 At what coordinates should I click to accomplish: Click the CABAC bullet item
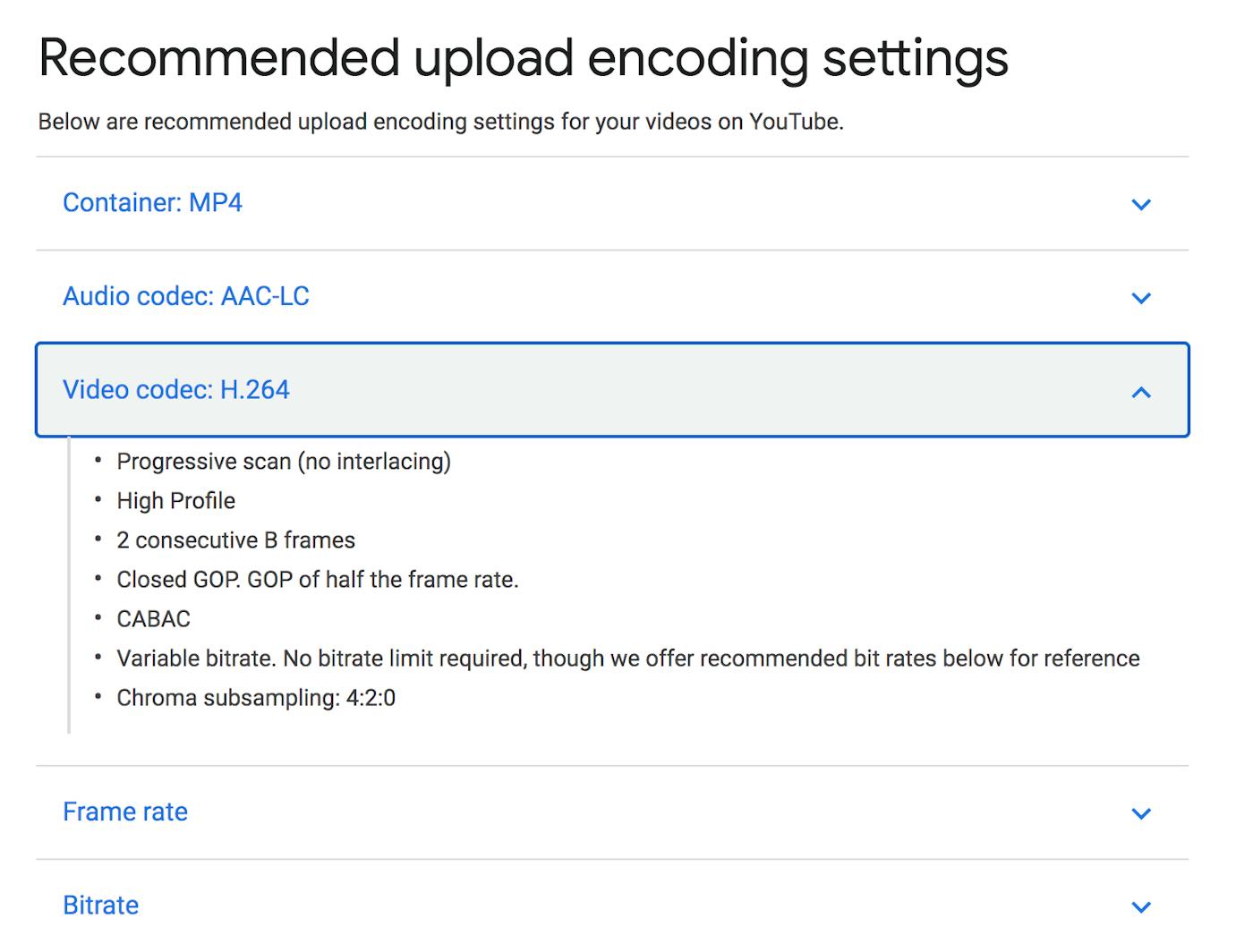(x=154, y=619)
